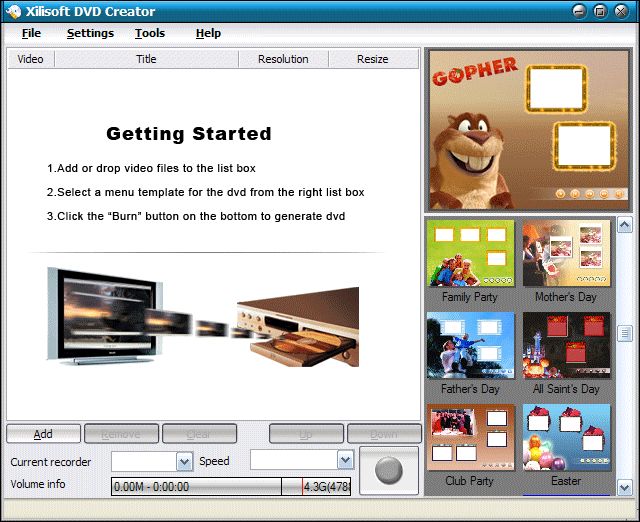Open the File menu
The image size is (640, 522).
click(31, 33)
